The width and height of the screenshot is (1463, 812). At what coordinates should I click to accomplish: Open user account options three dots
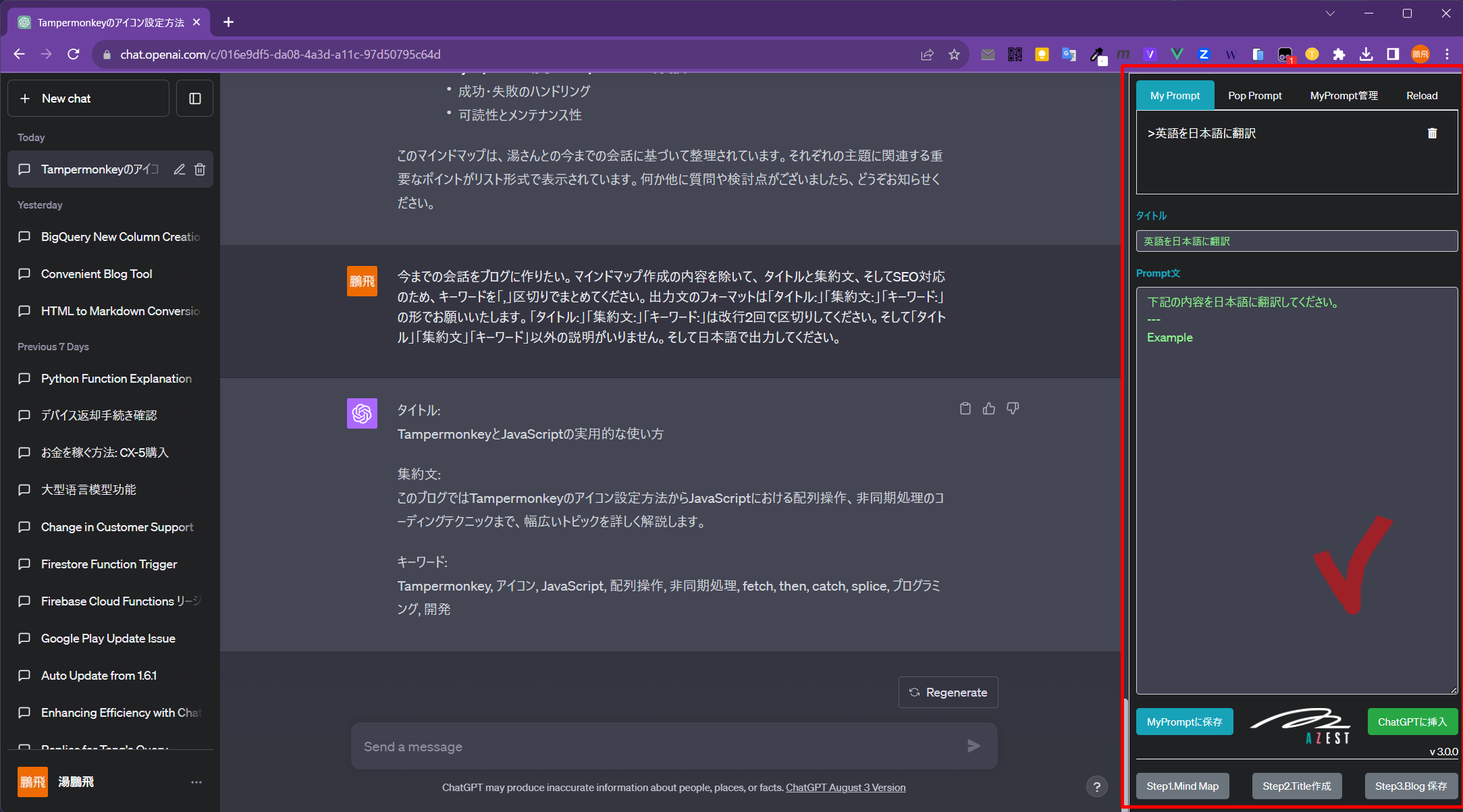(196, 782)
